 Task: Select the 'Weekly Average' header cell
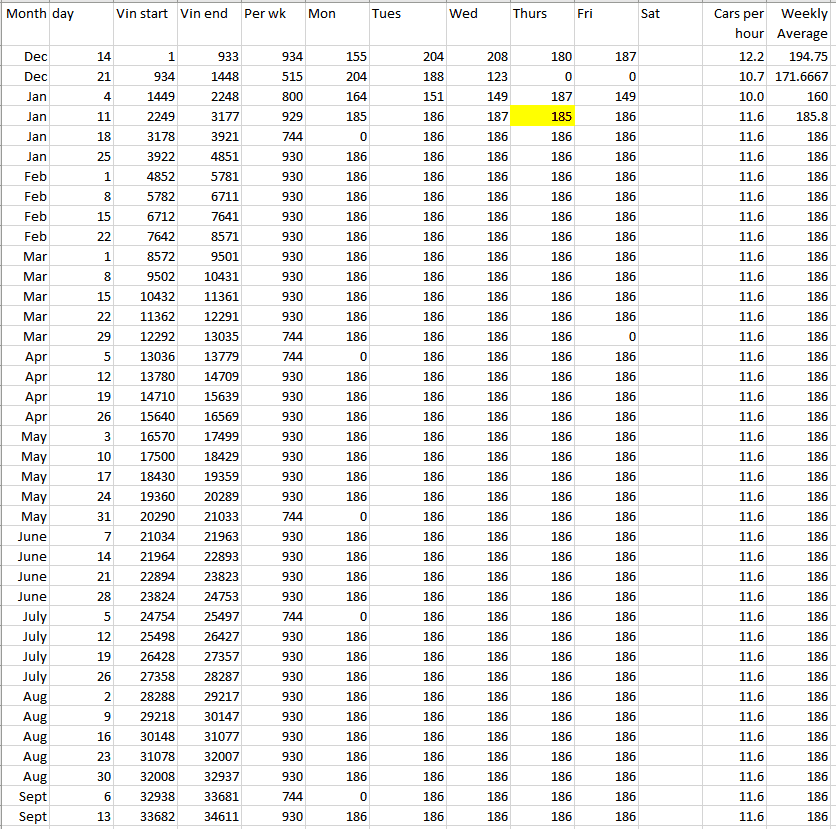[801, 24]
